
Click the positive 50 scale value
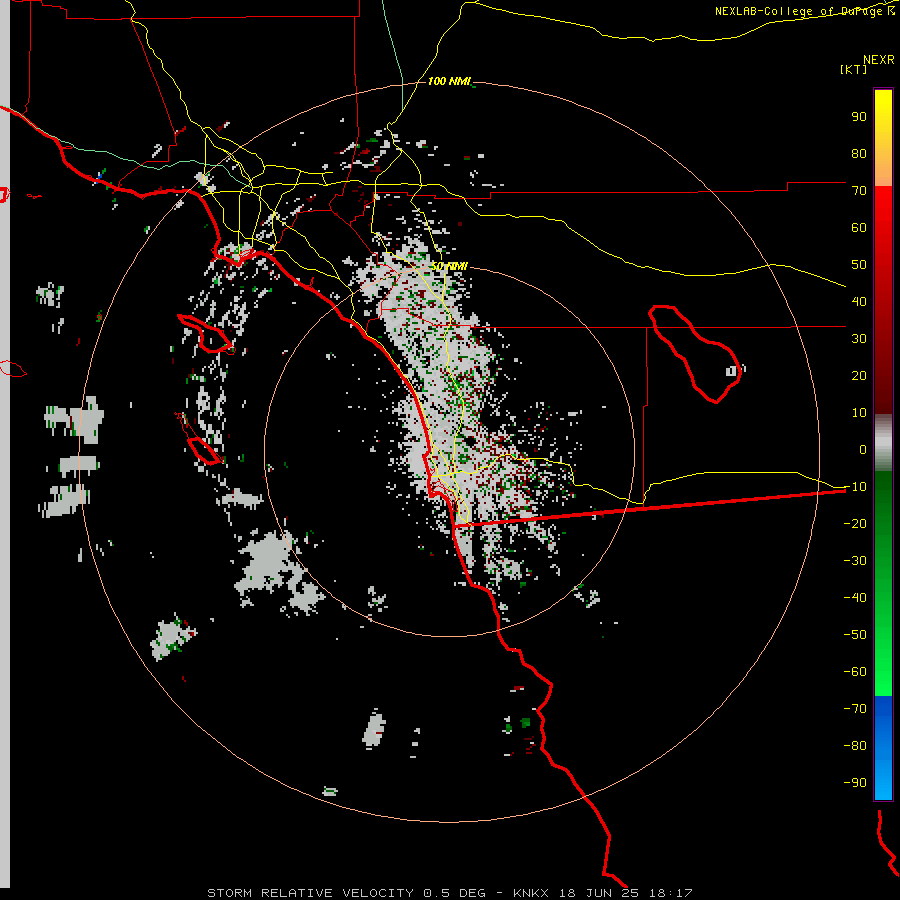coord(859,265)
